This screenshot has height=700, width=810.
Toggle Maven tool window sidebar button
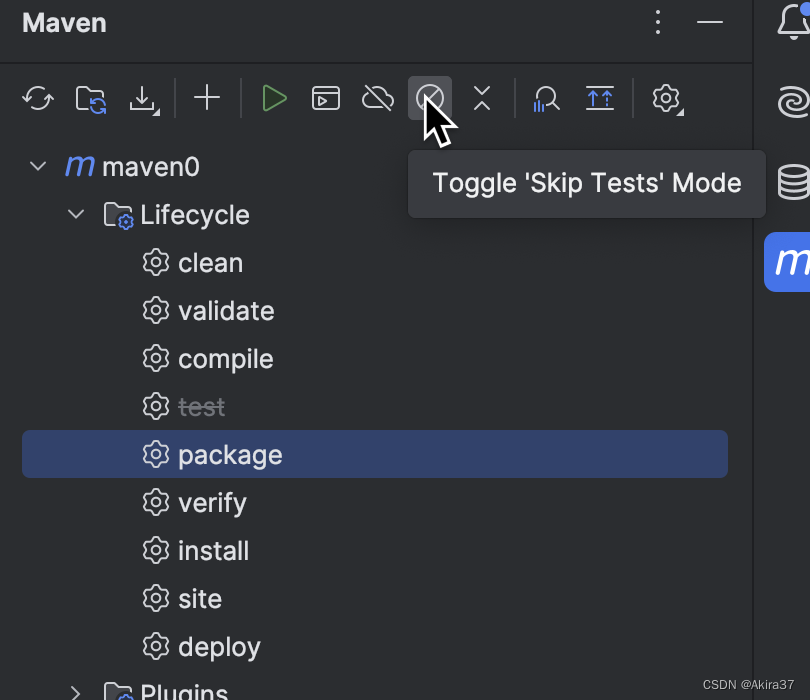787,262
